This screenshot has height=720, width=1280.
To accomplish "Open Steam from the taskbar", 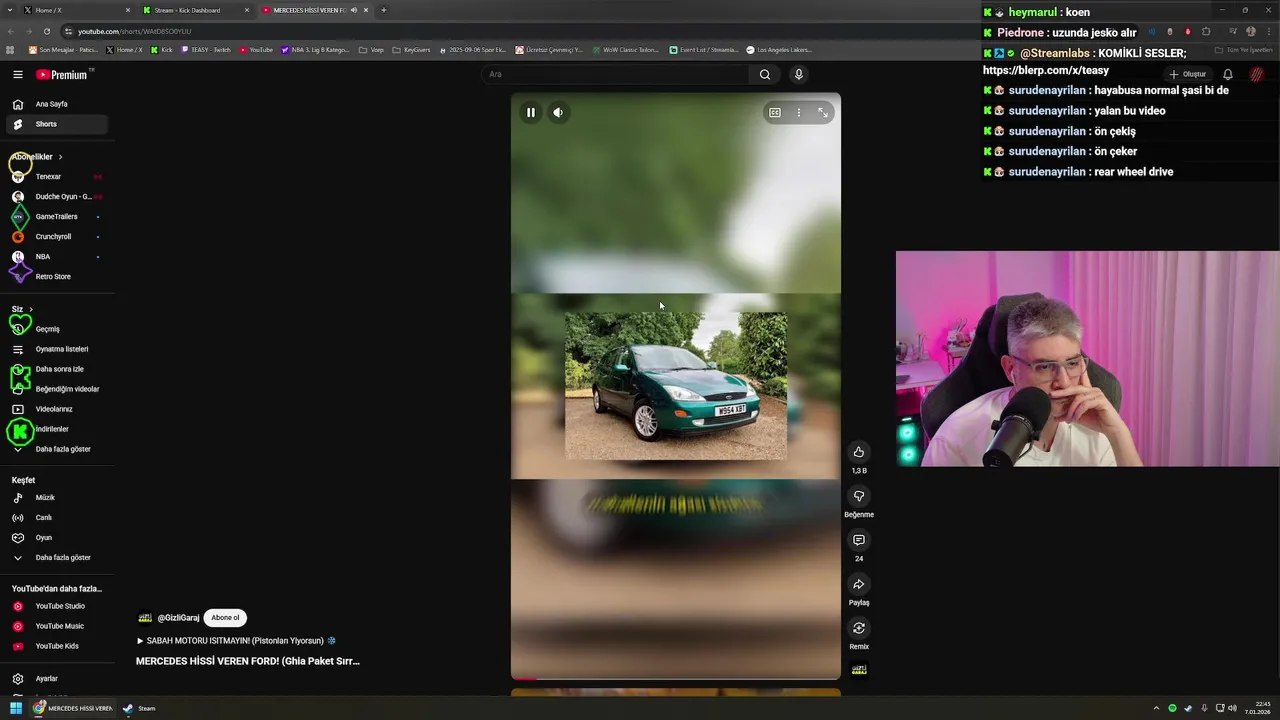I will (139, 708).
